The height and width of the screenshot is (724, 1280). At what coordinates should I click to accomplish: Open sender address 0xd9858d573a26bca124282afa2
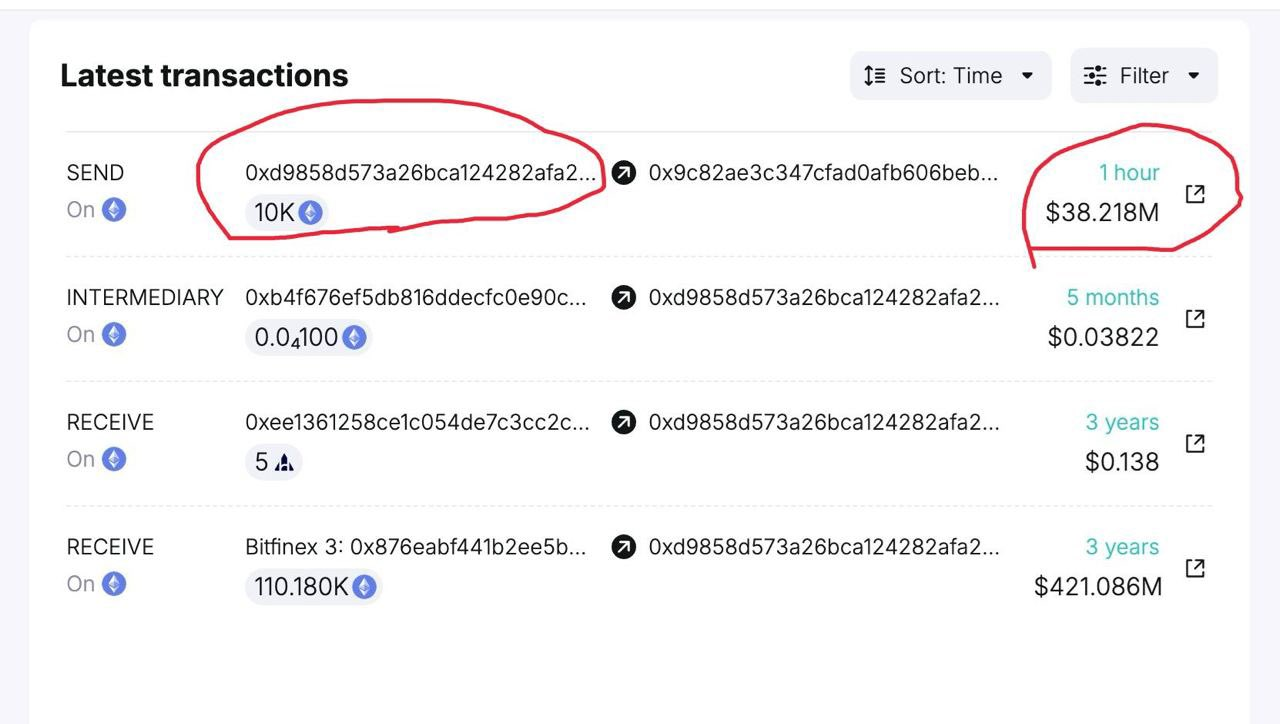click(x=420, y=173)
